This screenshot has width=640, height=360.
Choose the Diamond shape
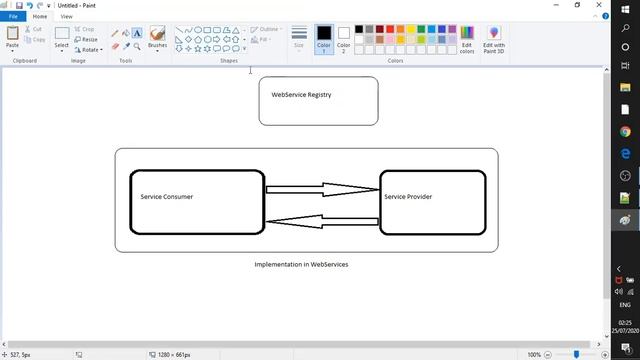point(188,40)
